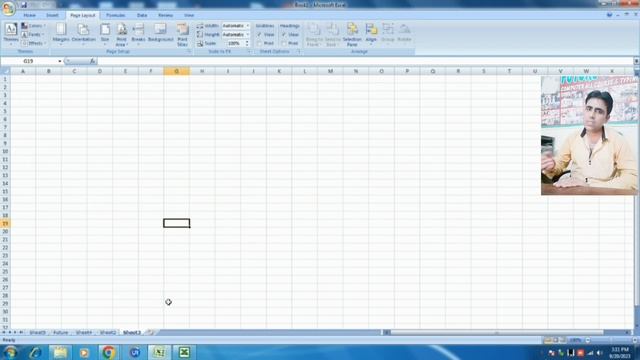Open the Height Automatic dropdown
Screen dimensions: 640x360
(x=248, y=35)
